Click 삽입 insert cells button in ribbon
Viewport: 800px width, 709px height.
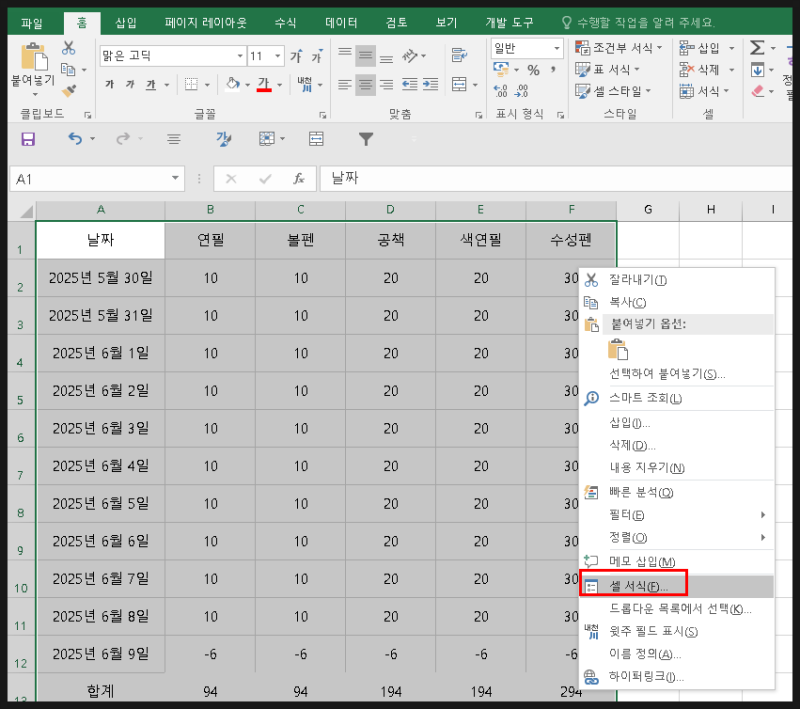(699, 48)
